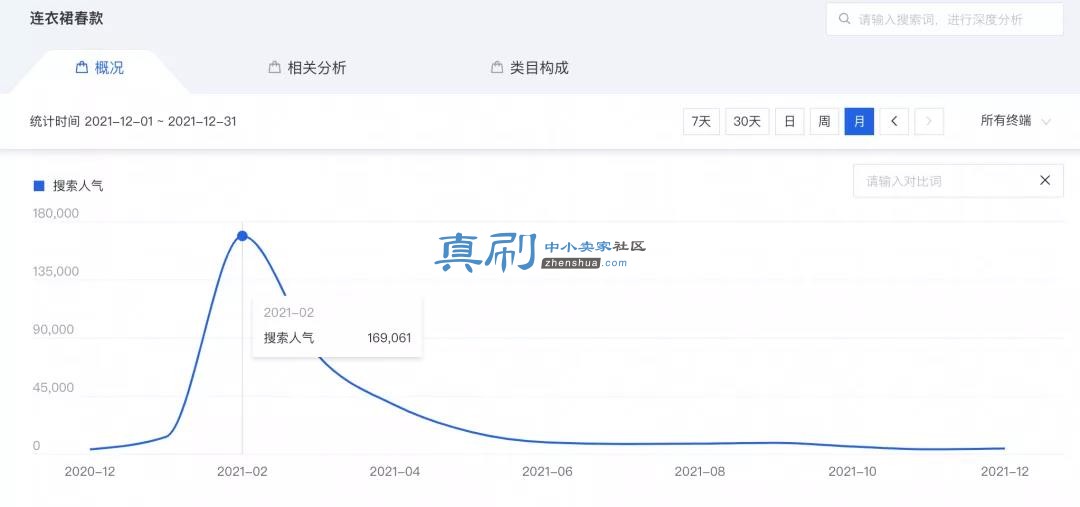Screen dimensions: 1080x507
Task: Click the 169,061 value in tooltip
Action: (389, 338)
